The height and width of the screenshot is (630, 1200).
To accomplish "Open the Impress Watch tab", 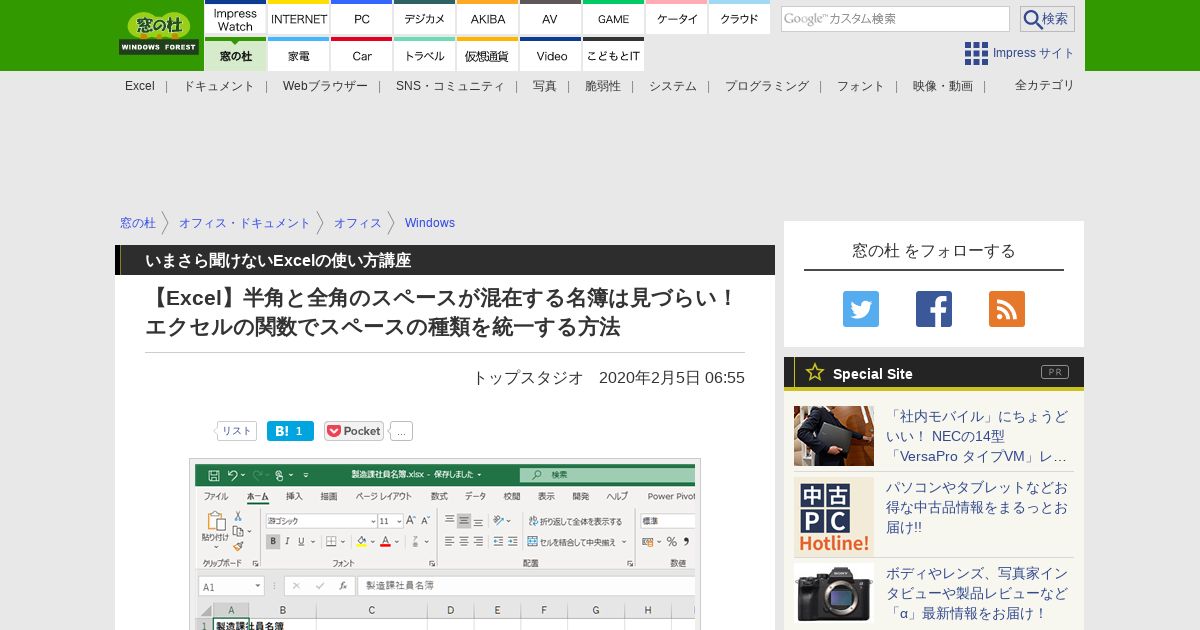I will 235,18.
